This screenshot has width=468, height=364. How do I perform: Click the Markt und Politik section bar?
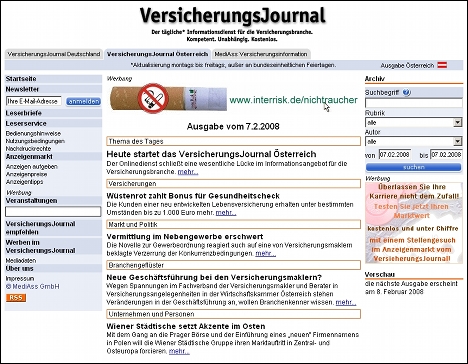(234, 224)
